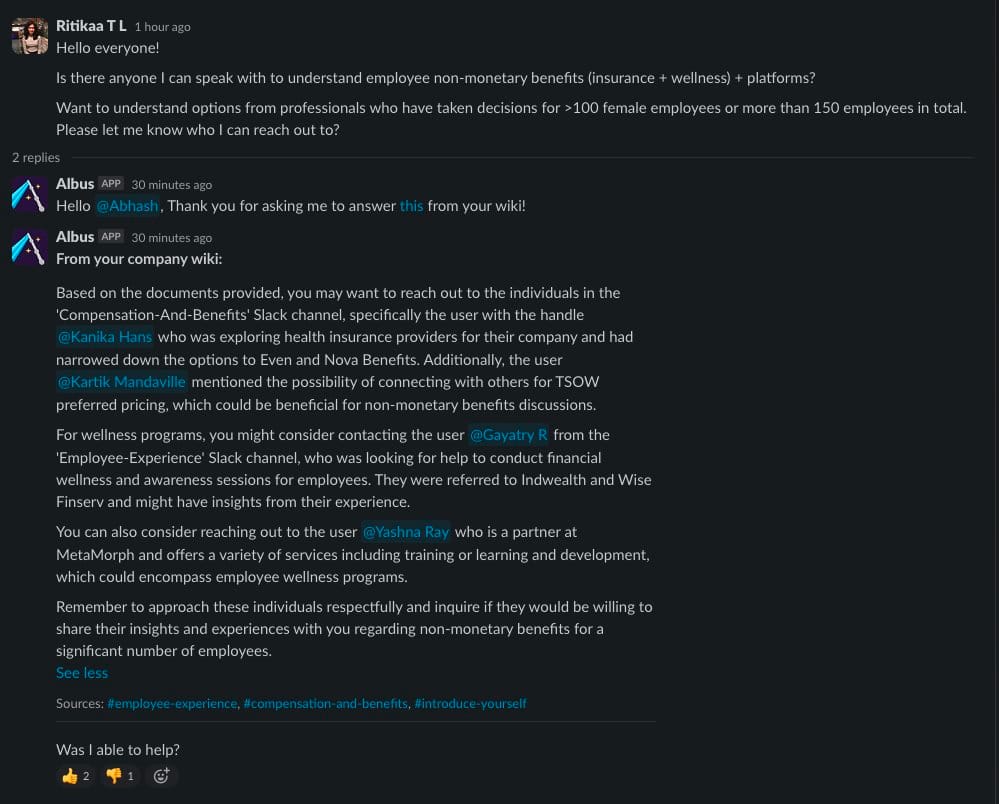Click the first Albus app avatar
The width and height of the screenshot is (999, 804).
pos(29,195)
